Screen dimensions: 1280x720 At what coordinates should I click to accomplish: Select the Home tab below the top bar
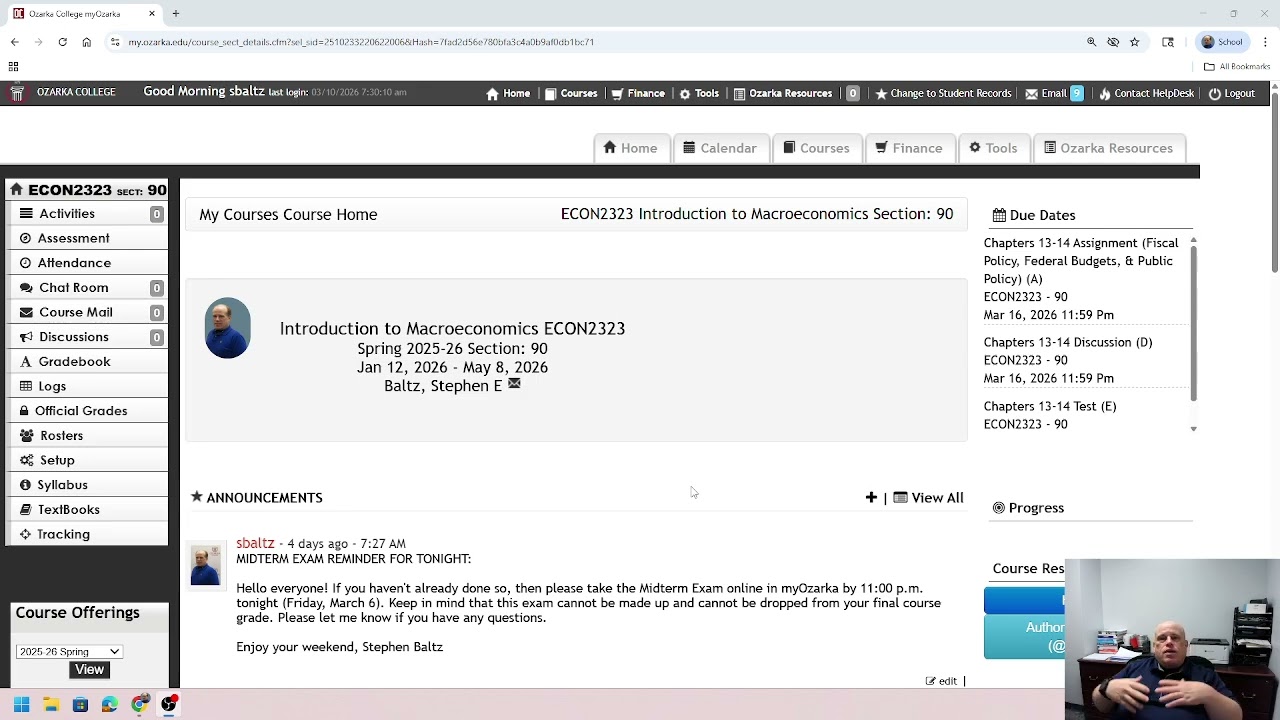click(x=631, y=148)
